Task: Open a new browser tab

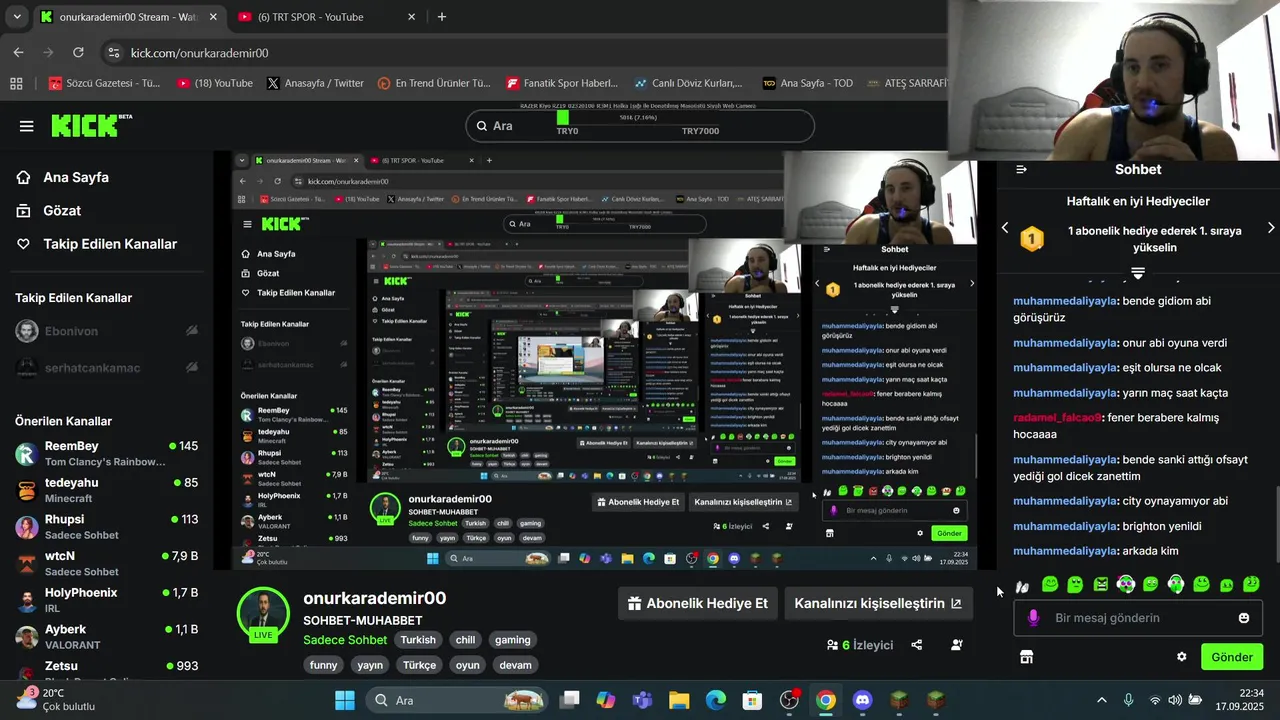Action: pyautogui.click(x=442, y=17)
